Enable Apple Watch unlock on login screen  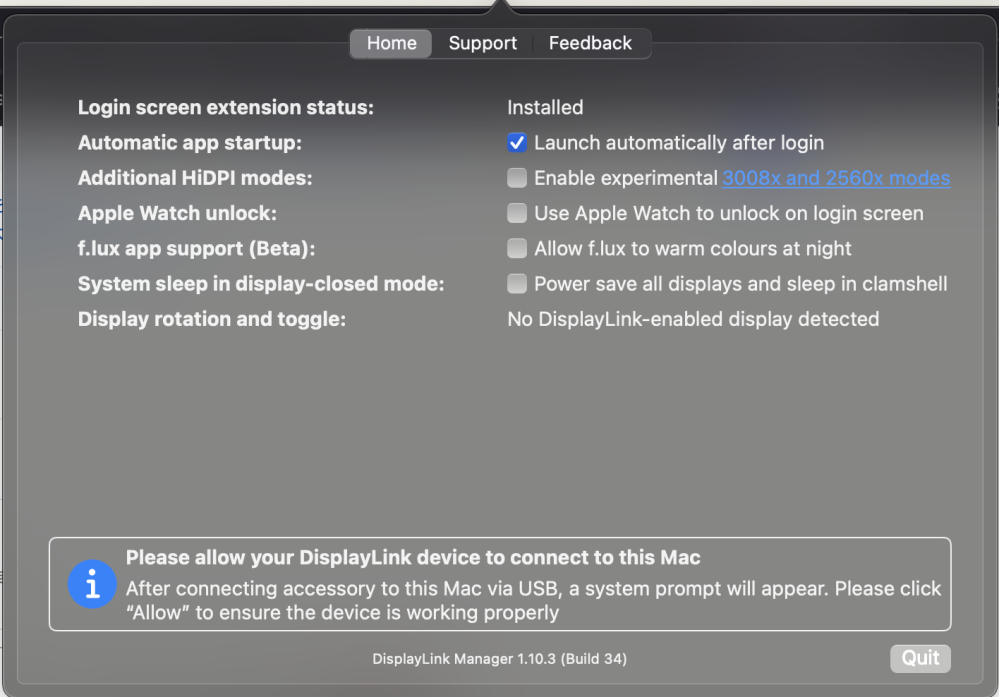point(517,213)
